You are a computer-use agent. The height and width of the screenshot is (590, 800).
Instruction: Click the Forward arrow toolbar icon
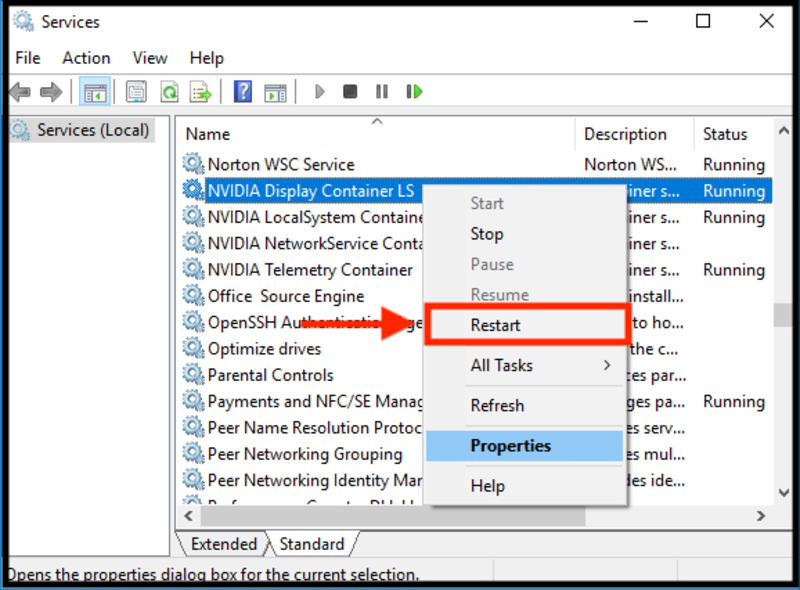(51, 92)
